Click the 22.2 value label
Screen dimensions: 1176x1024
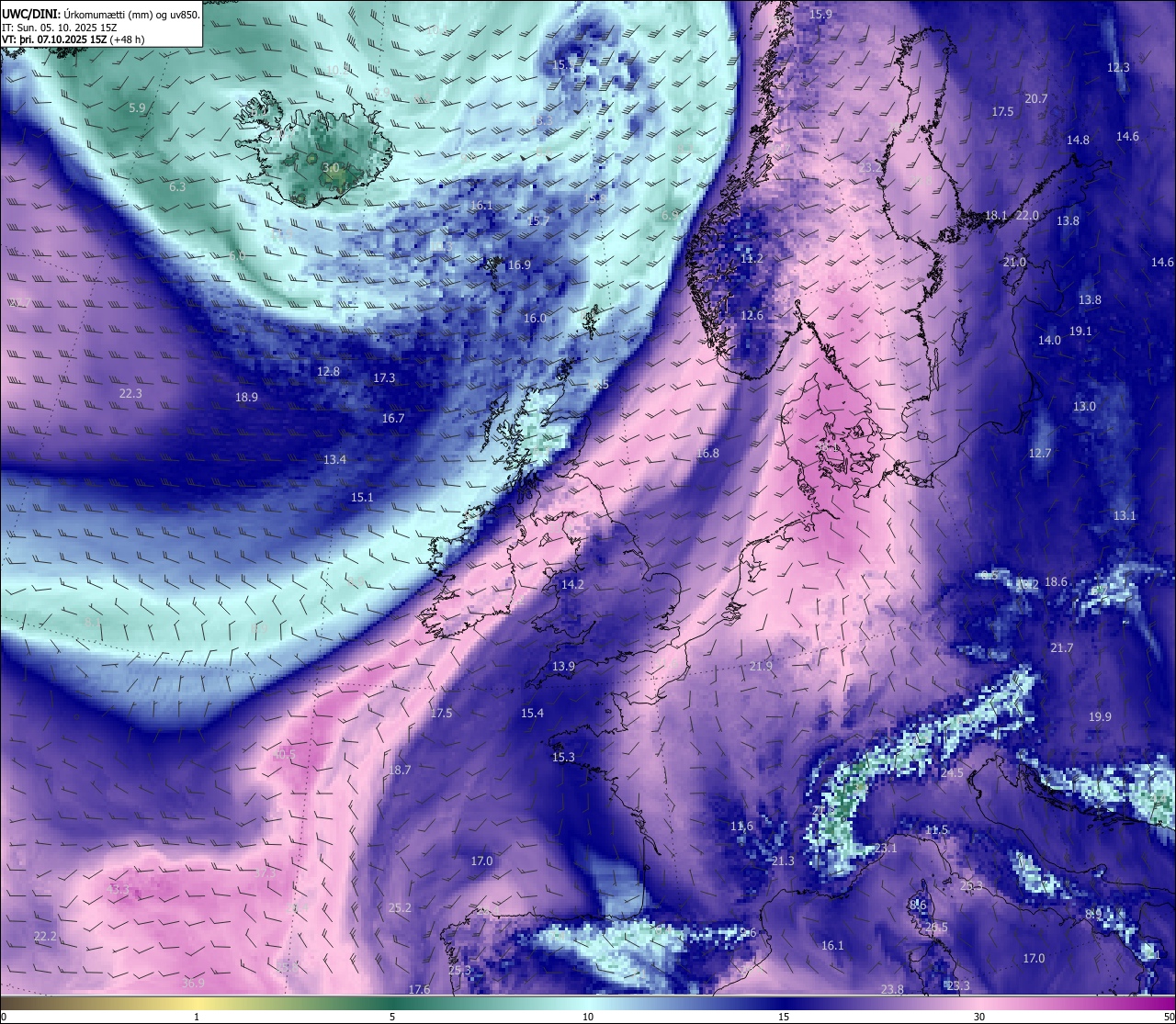(x=45, y=937)
